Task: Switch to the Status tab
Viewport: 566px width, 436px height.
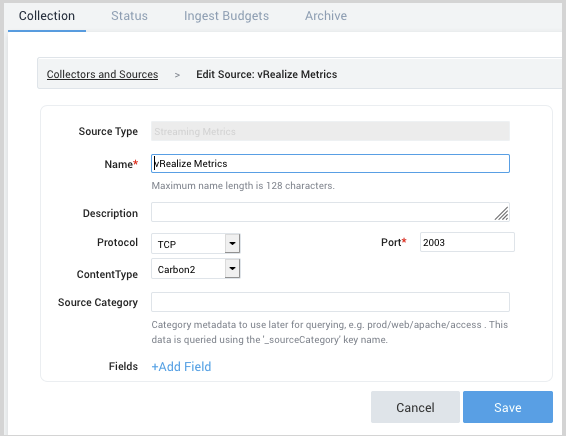Action: tap(129, 16)
